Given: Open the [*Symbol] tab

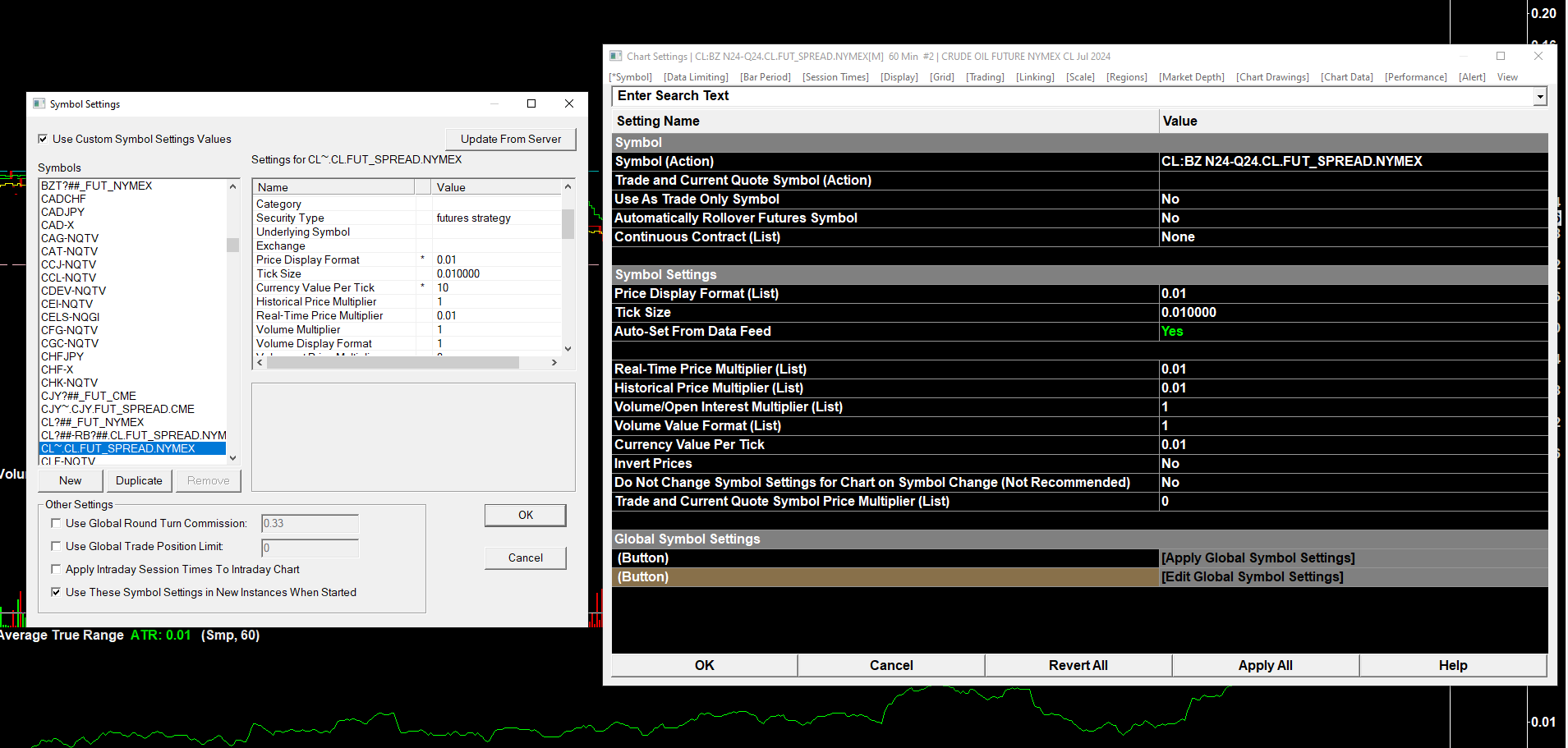Looking at the screenshot, I should point(631,77).
